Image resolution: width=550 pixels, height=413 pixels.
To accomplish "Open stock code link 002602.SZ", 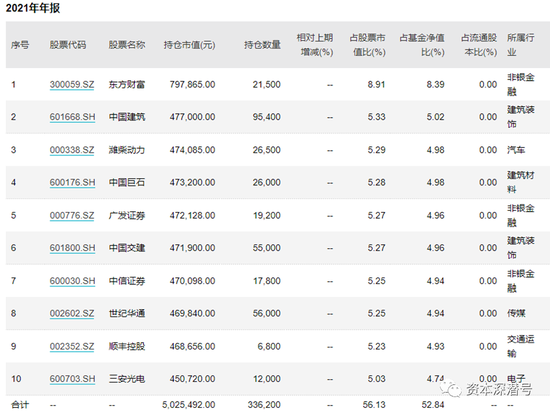I will [72, 313].
